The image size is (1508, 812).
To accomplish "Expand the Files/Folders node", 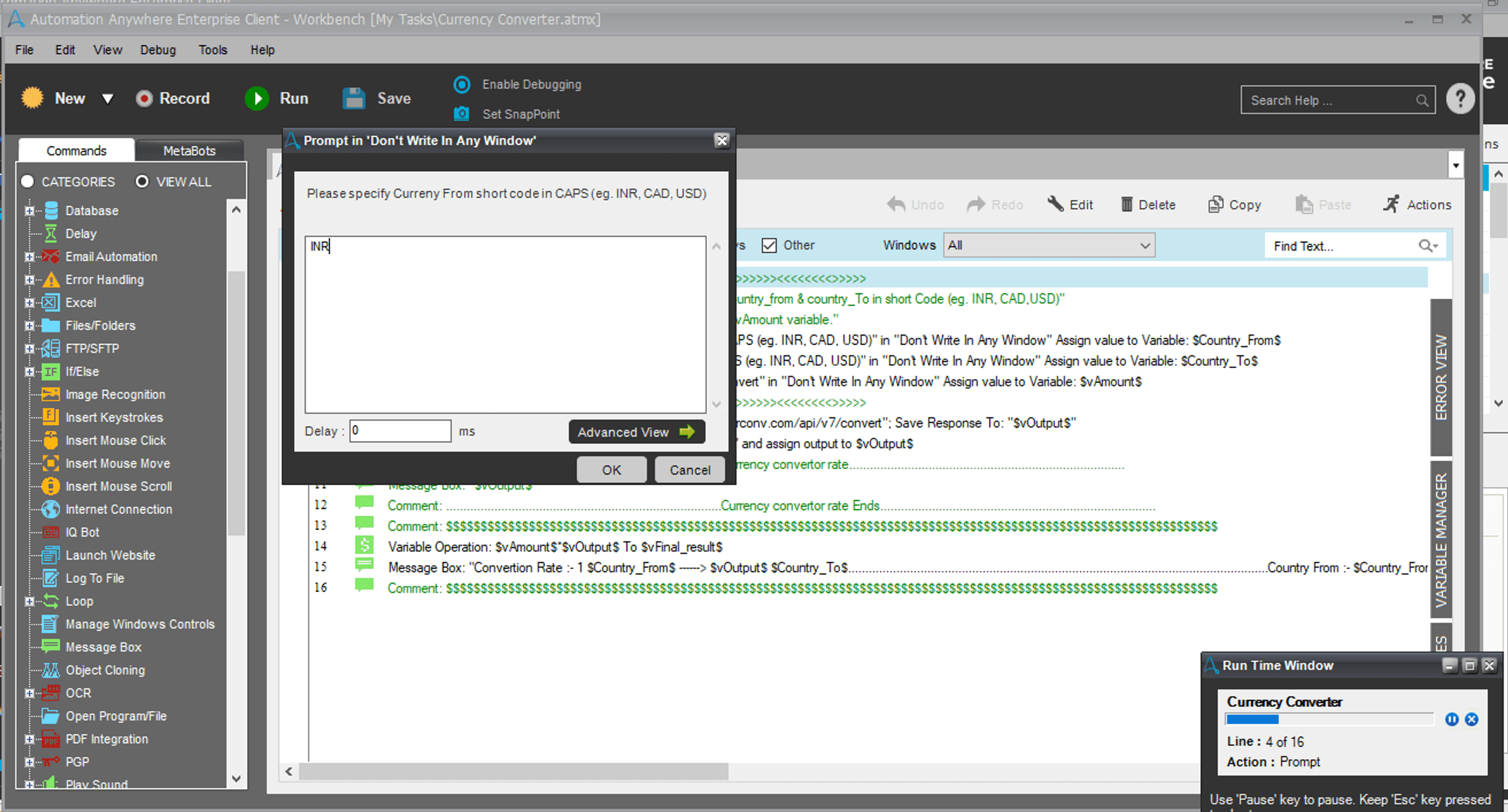I will pyautogui.click(x=29, y=325).
